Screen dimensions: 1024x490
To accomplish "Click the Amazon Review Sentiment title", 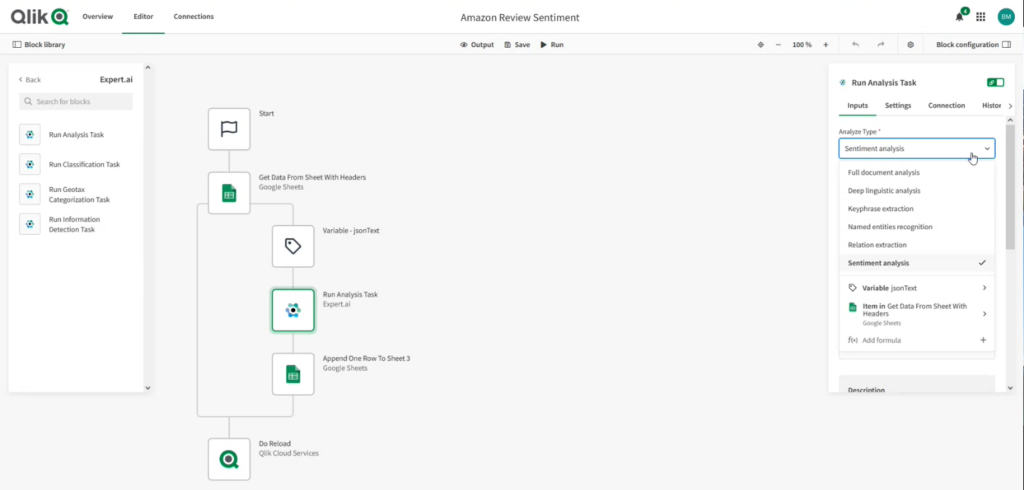I will point(520,18).
